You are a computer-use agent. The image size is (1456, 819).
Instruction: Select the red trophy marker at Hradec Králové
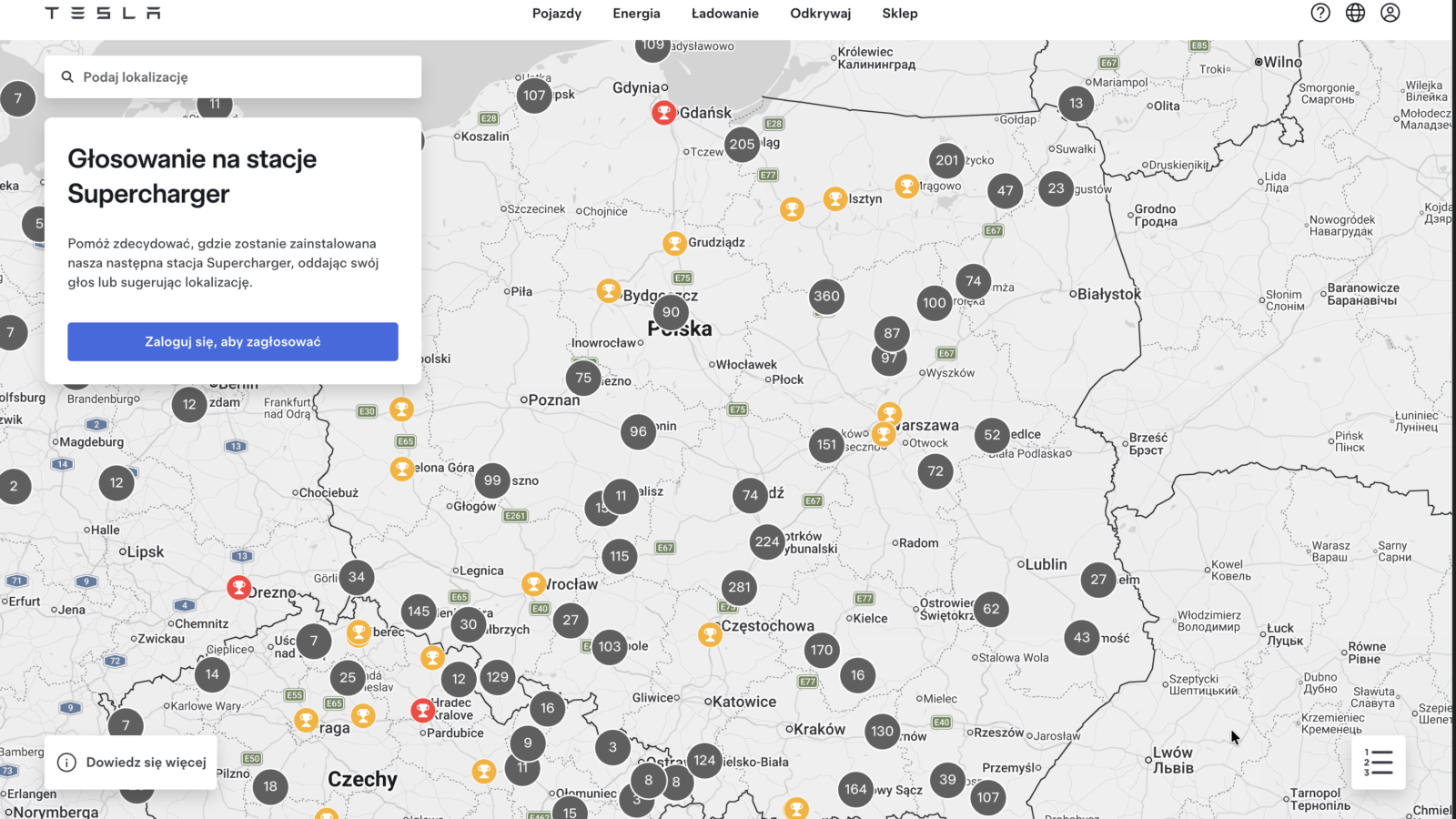click(422, 710)
